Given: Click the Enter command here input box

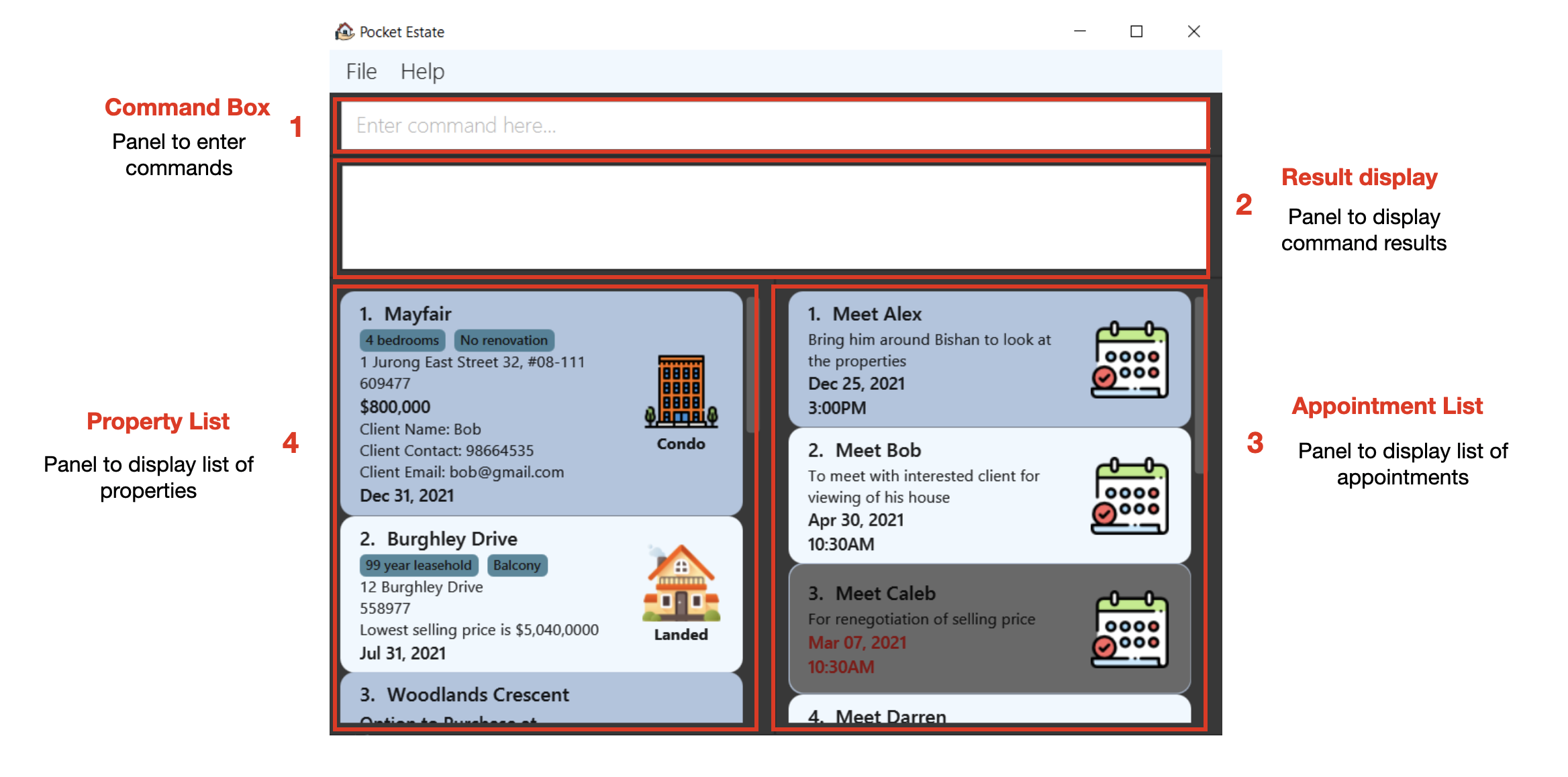Looking at the screenshot, I should pos(773,125).
